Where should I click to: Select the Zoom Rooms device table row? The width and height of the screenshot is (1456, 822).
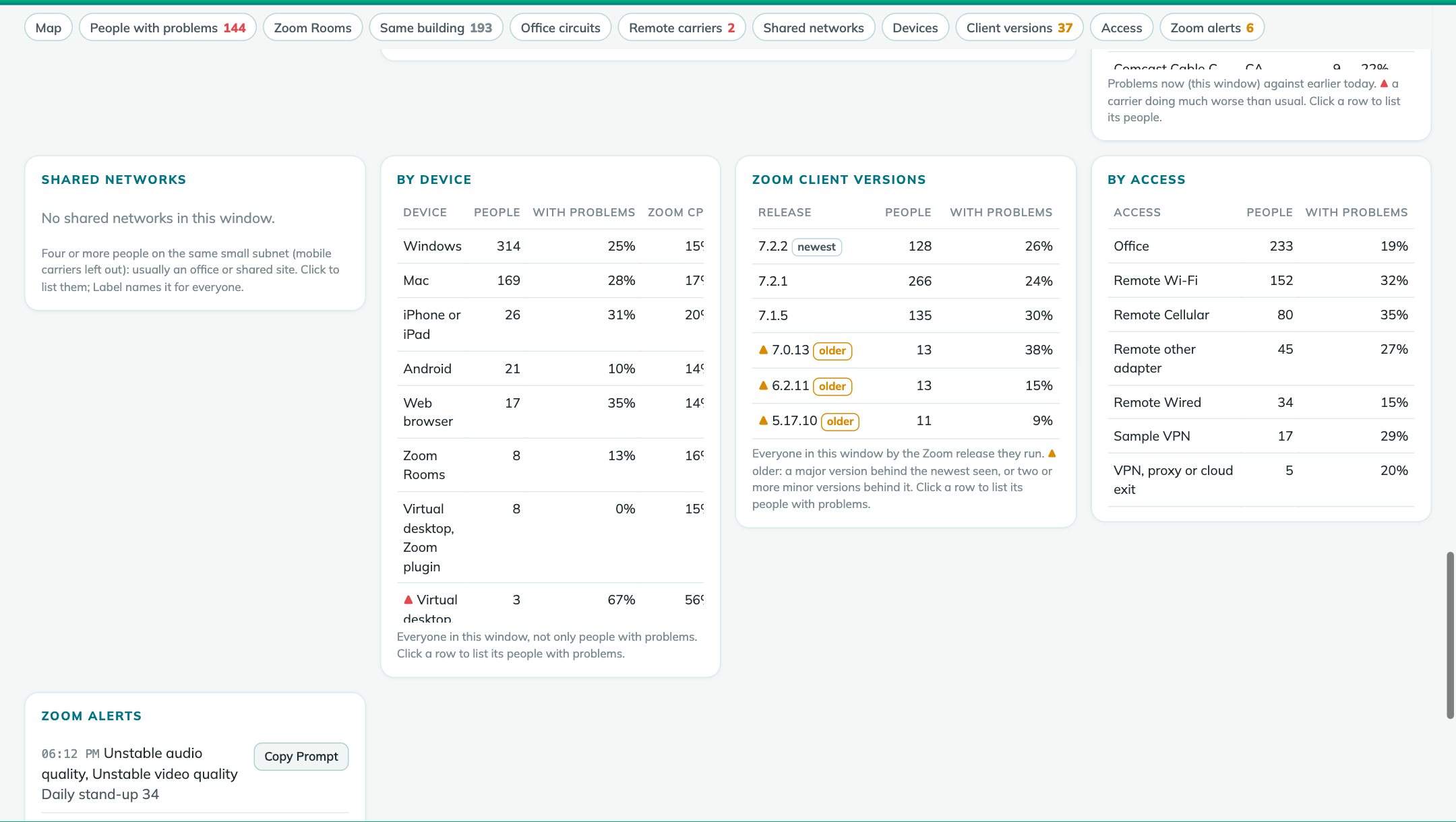coord(550,465)
